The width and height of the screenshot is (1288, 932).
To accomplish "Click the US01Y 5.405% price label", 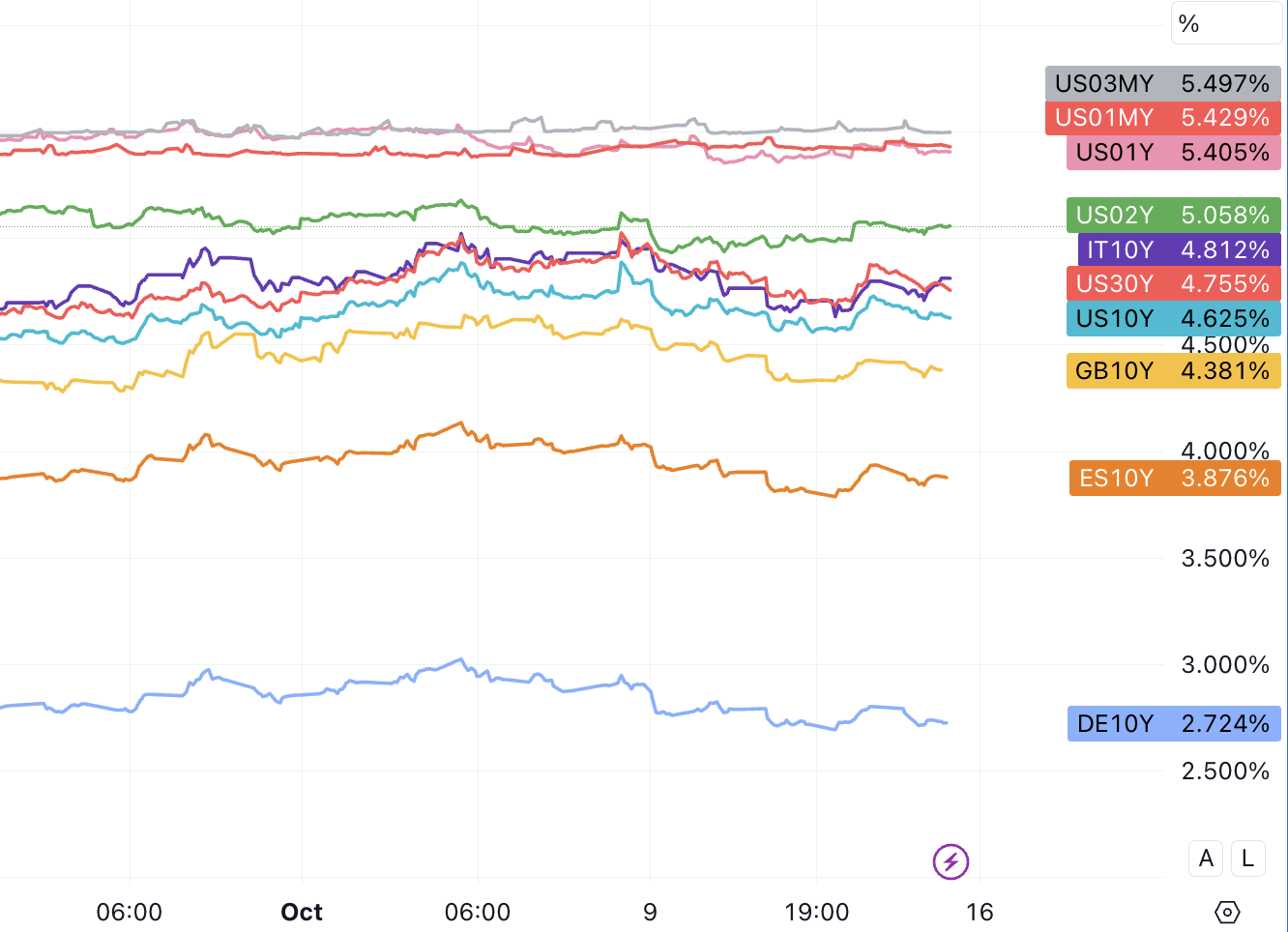I will (x=1173, y=153).
